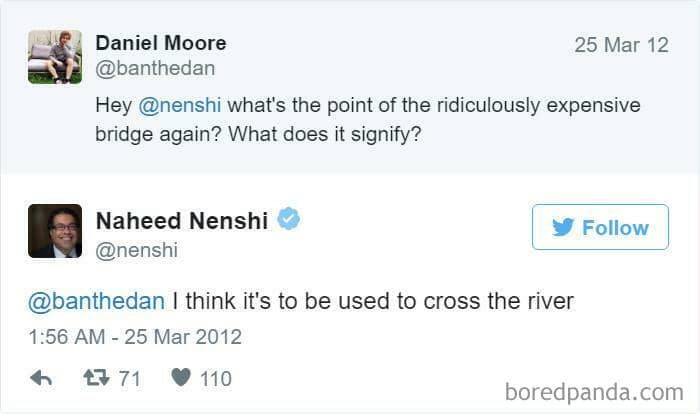The height and width of the screenshot is (414, 700).
Task: Follow Naheed Nenshi
Action: coord(600,227)
